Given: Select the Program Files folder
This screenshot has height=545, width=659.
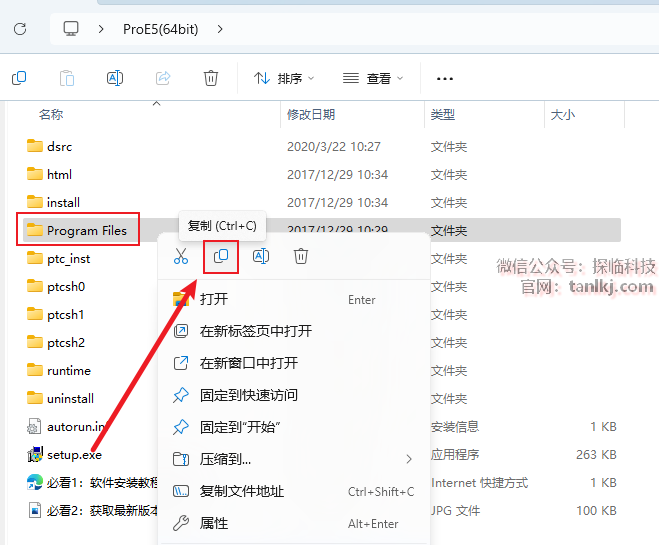Looking at the screenshot, I should (x=87, y=230).
